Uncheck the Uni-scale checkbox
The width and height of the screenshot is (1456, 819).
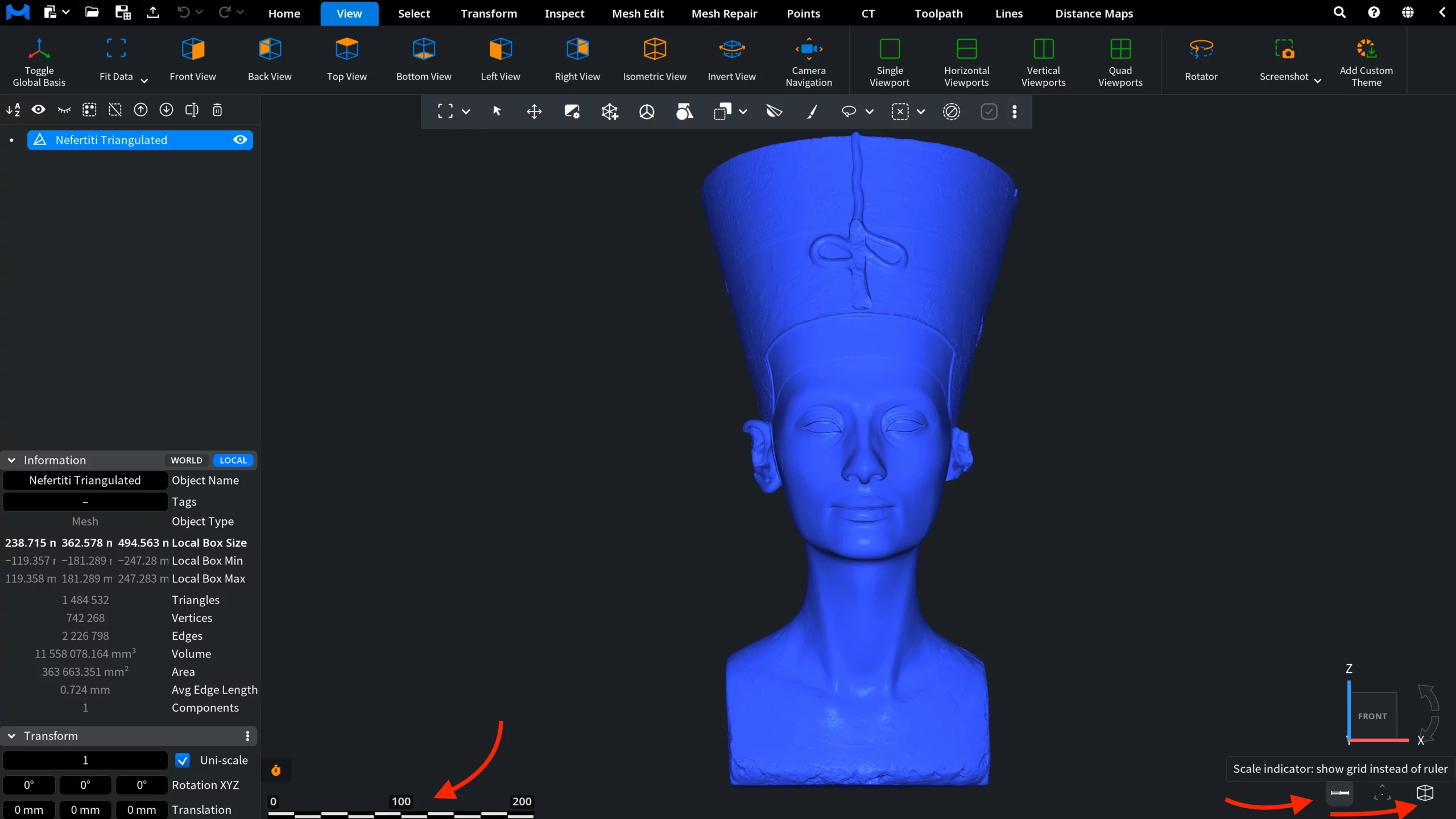pos(182,760)
